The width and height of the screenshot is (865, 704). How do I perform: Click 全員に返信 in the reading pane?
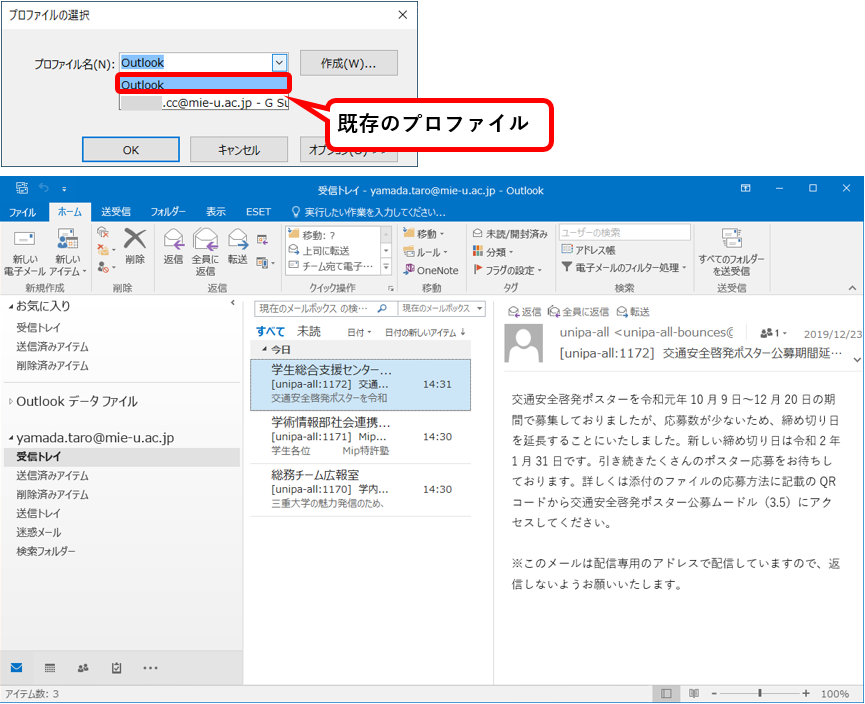click(x=579, y=312)
